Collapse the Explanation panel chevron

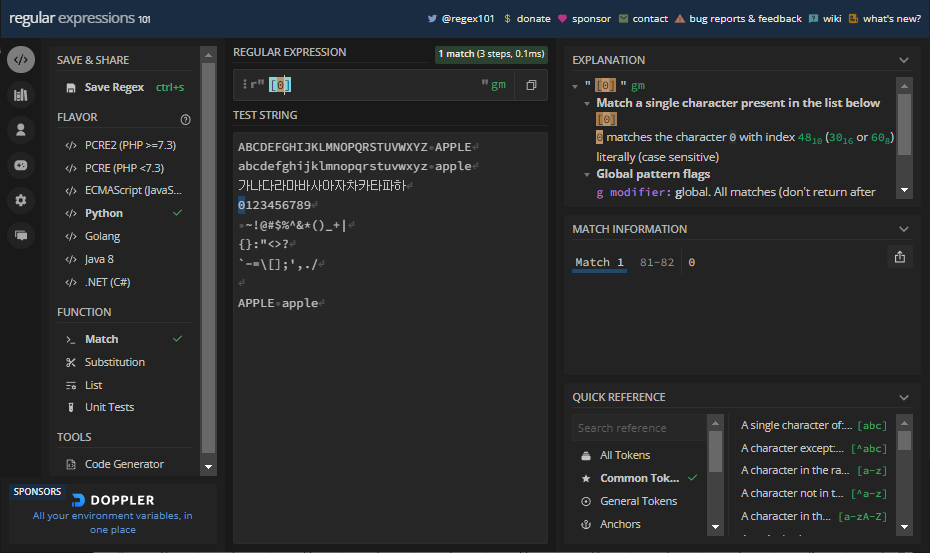904,60
